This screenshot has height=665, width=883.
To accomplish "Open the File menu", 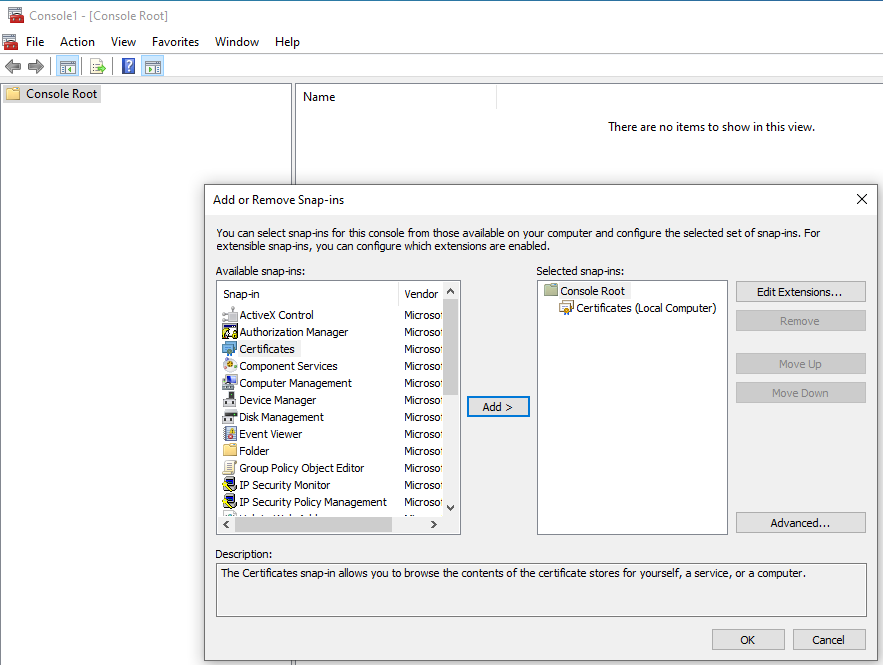I will click(x=35, y=42).
